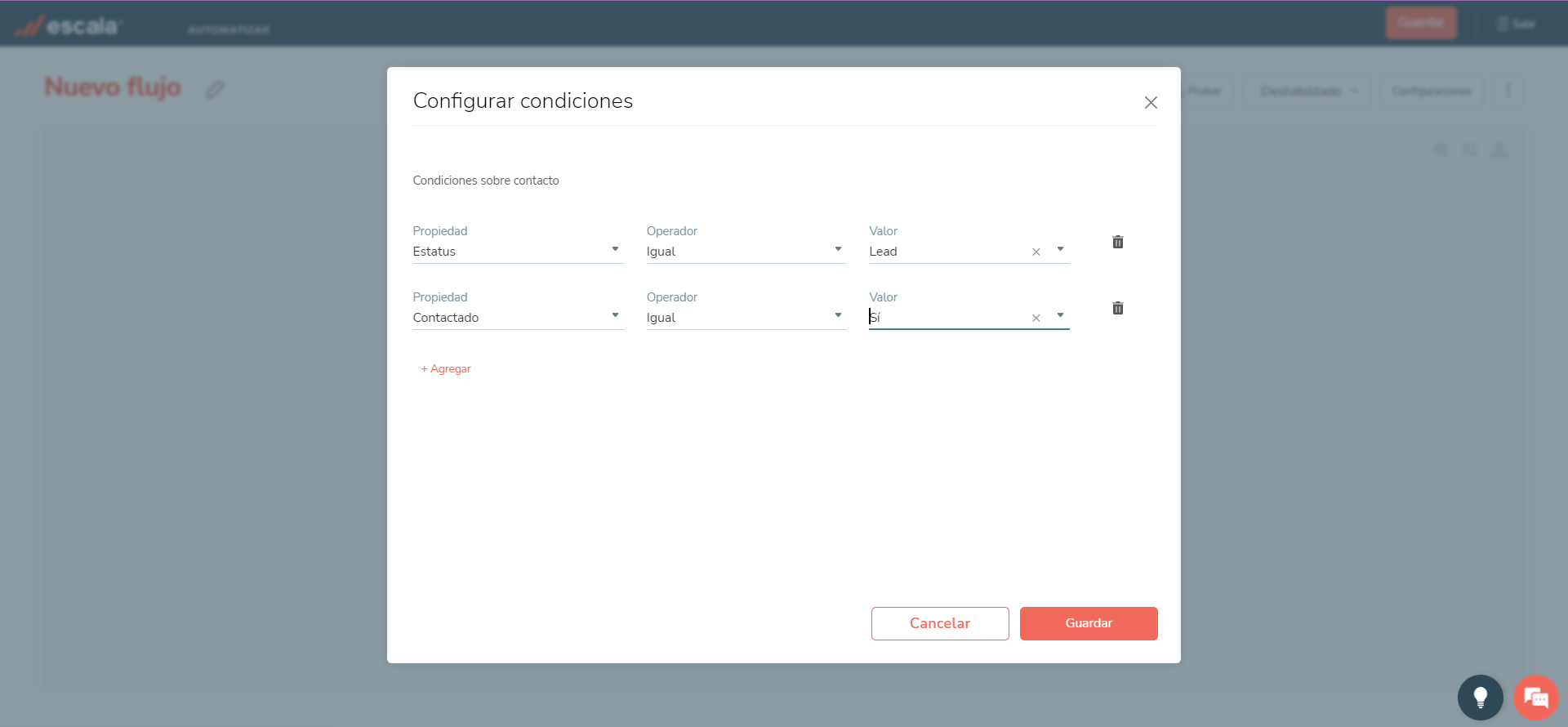Open the Contactado property dropdown
This screenshot has width=1568, height=727.
tap(519, 318)
